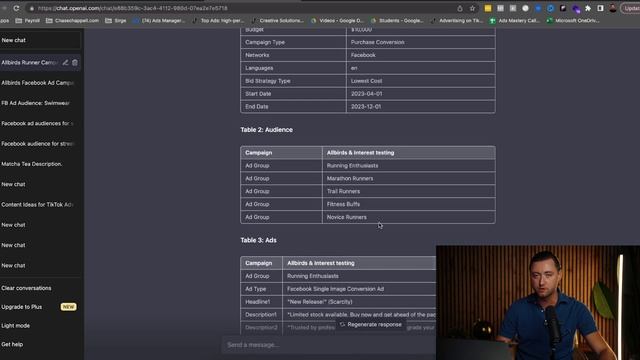
Task: Click the "New Release!" (Scarcity) headline cell
Action: 359,302
